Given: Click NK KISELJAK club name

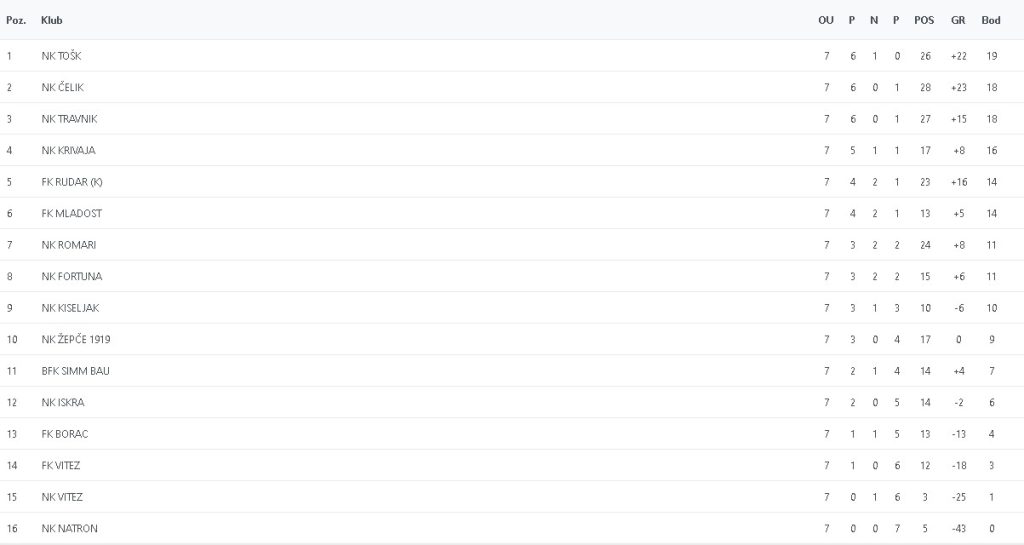Looking at the screenshot, I should [70, 308].
